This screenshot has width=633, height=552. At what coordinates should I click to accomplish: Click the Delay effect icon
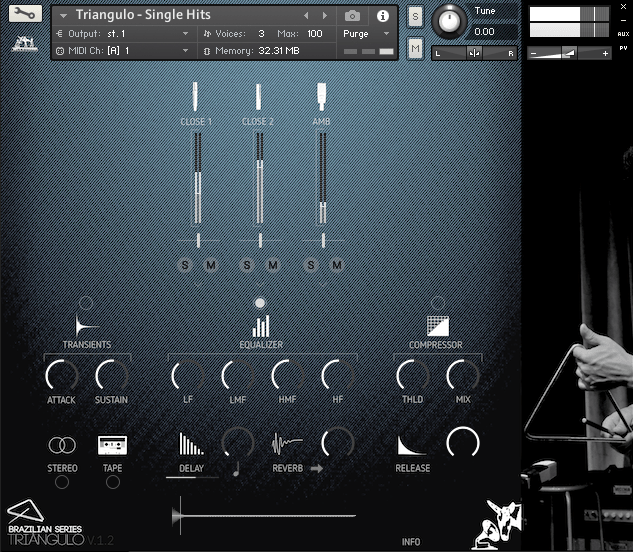coord(190,444)
